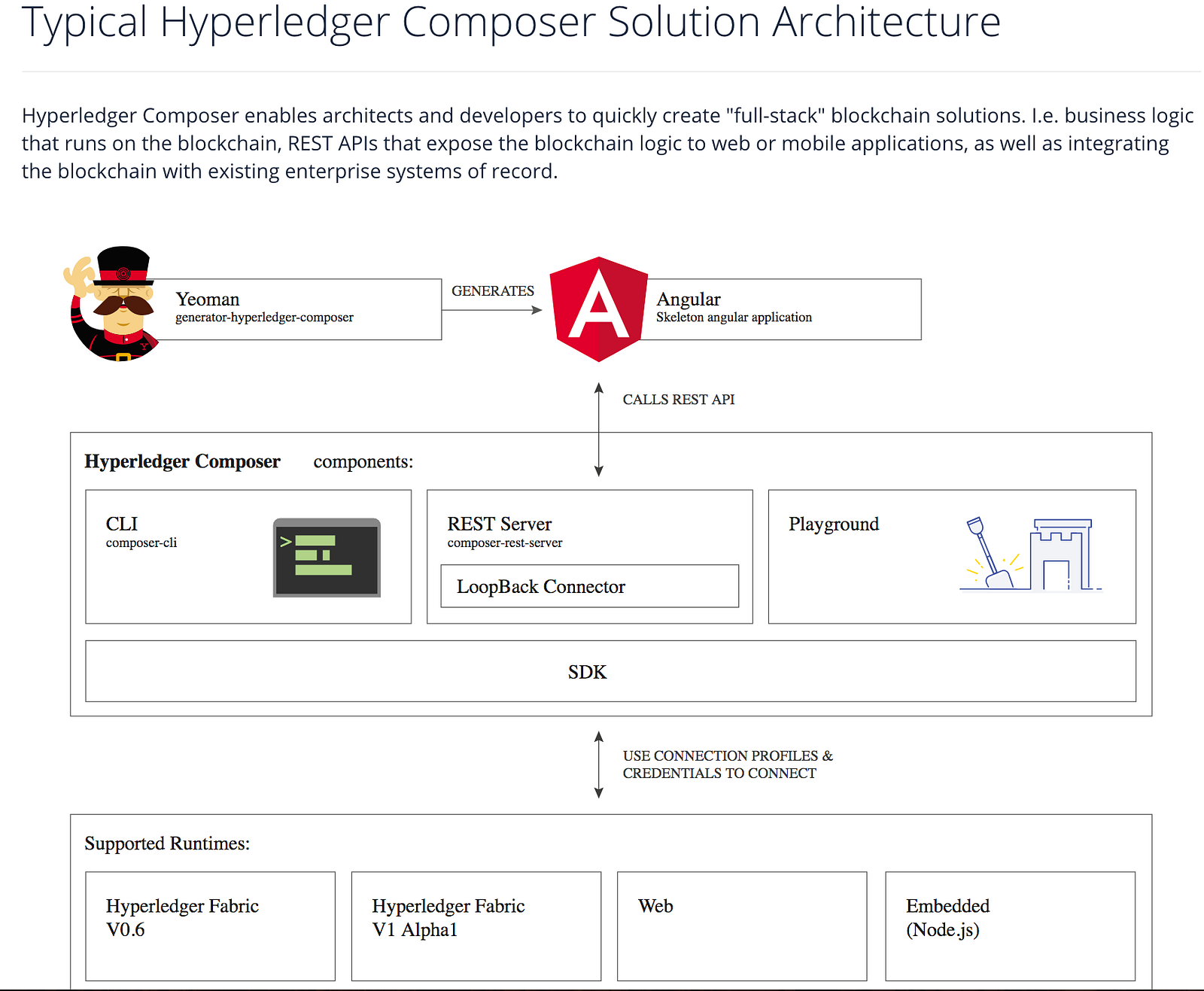This screenshot has height=991, width=1204.
Task: Click the page title 'Typical Hyperledger Composer Solution Architecture'
Action: [512, 22]
